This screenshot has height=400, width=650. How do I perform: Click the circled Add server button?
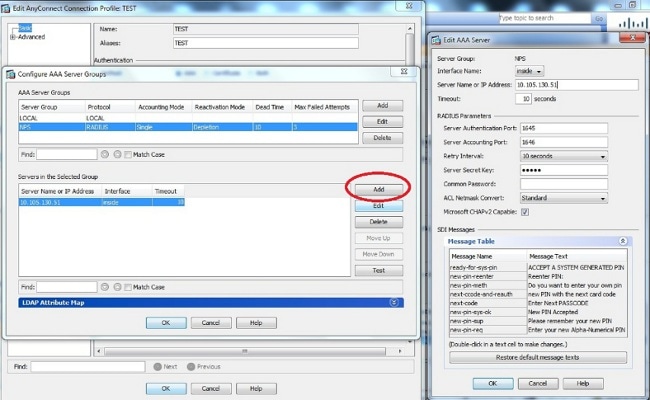(x=378, y=189)
